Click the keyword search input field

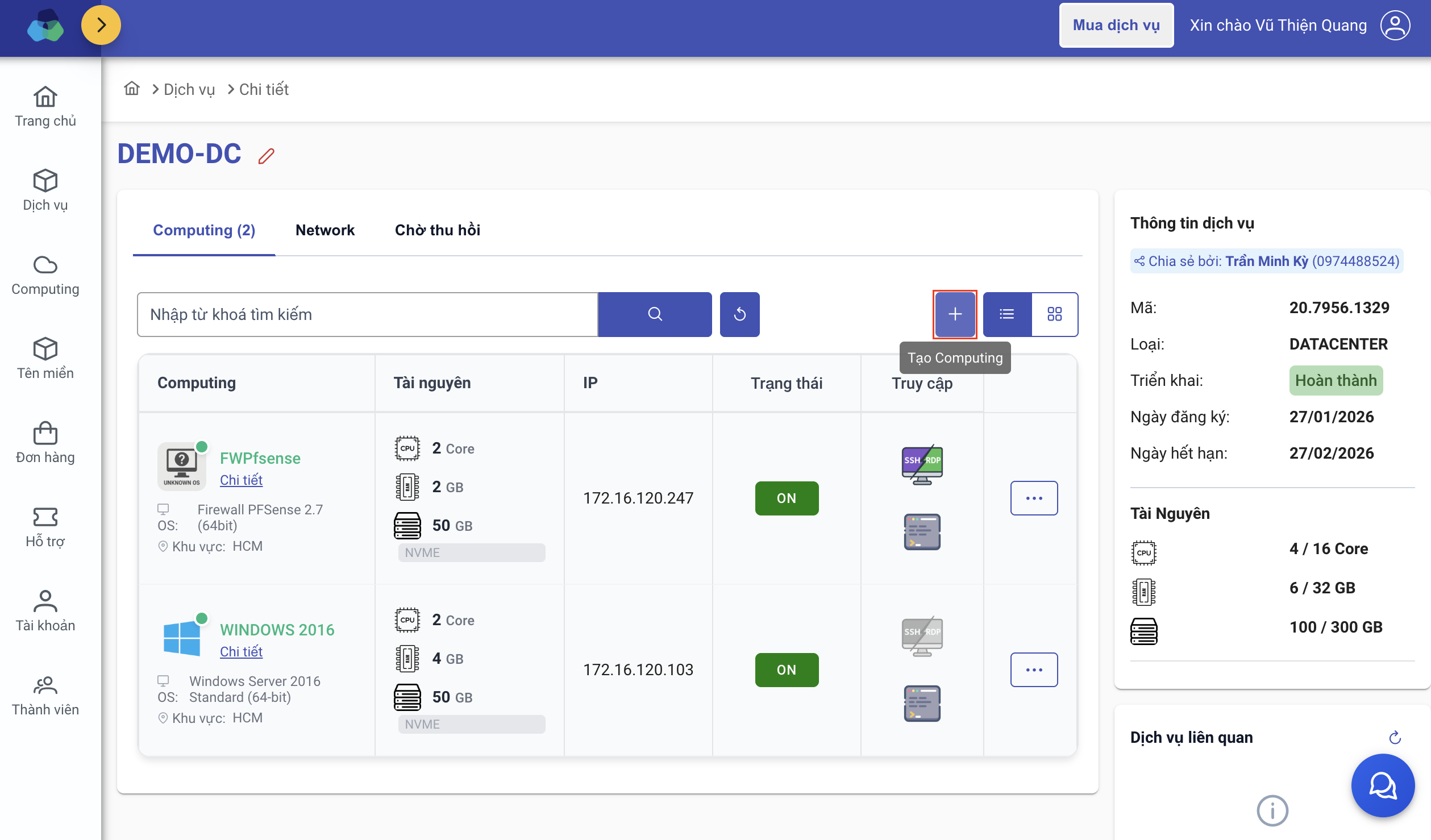click(367, 314)
